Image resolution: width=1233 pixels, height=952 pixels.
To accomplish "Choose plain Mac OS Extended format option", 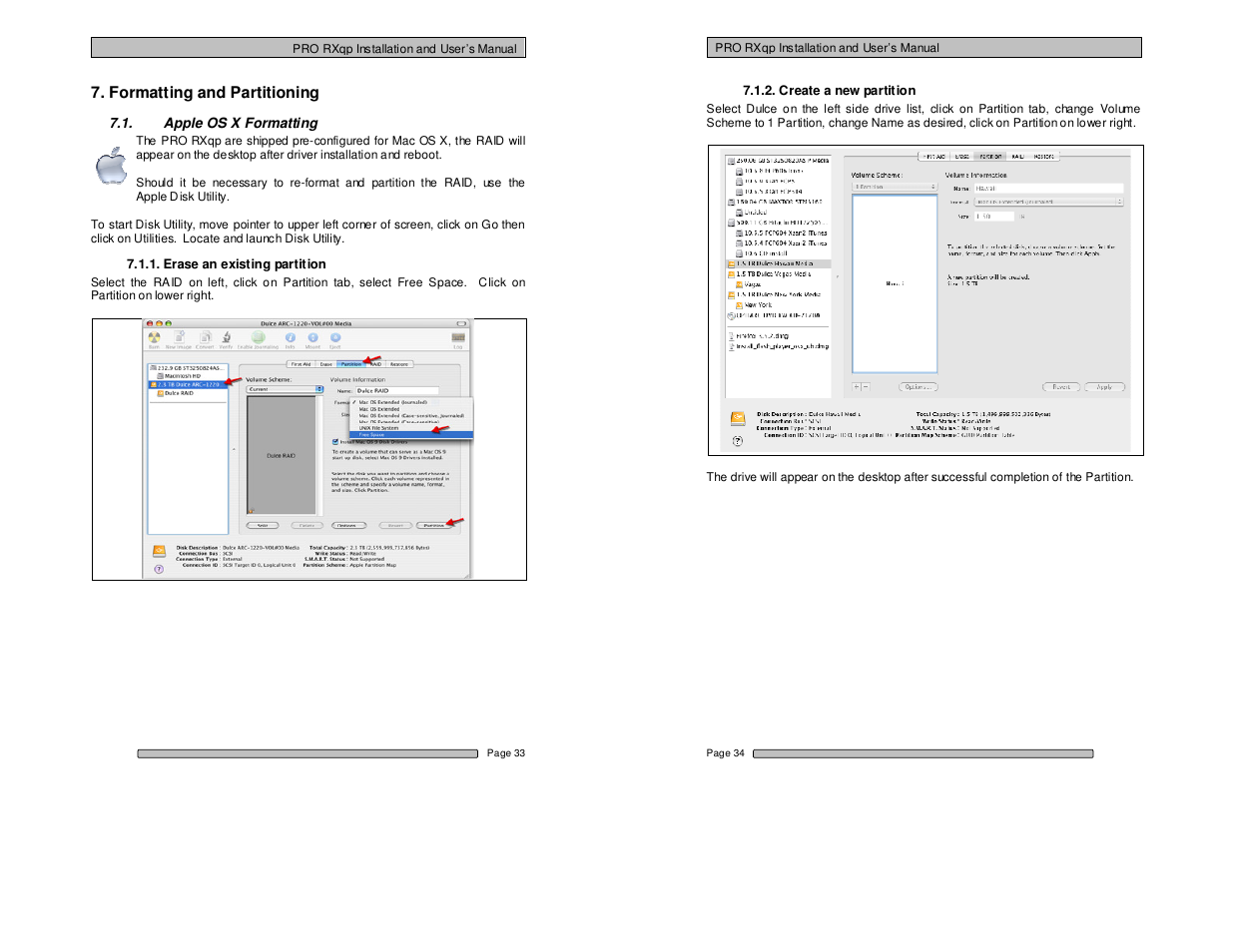I will [378, 409].
